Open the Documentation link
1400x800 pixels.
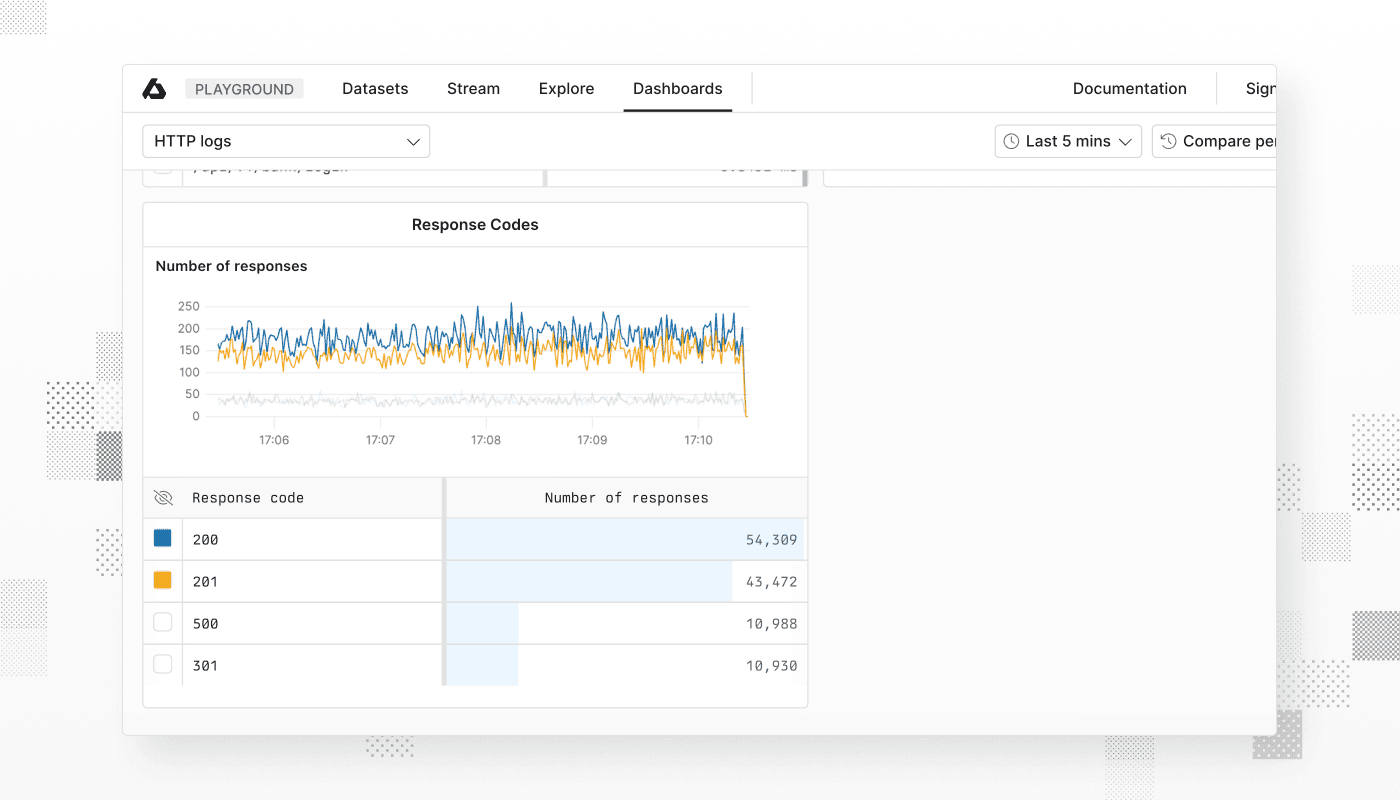1129,89
